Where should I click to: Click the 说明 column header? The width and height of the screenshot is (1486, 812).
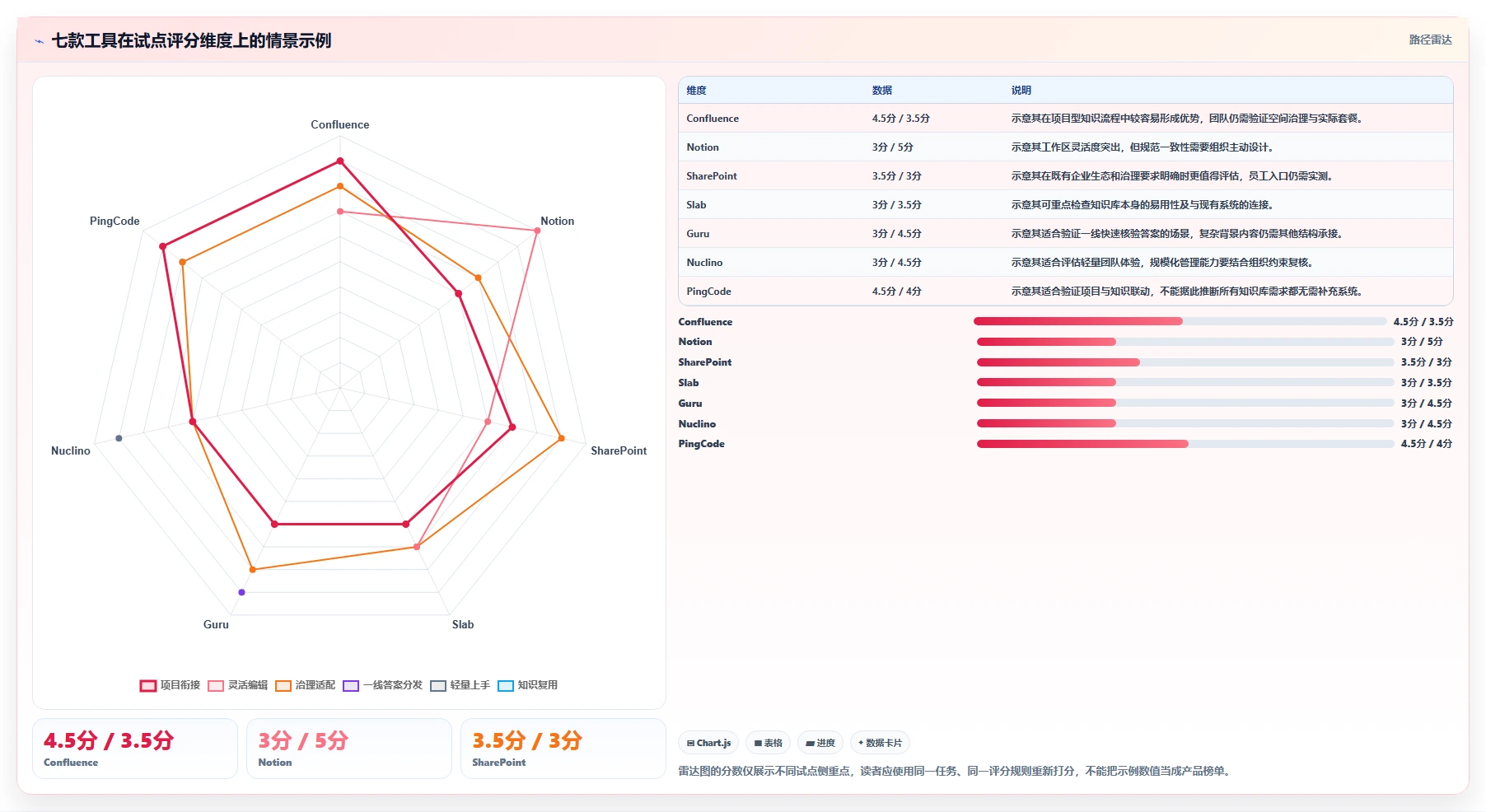point(1021,91)
